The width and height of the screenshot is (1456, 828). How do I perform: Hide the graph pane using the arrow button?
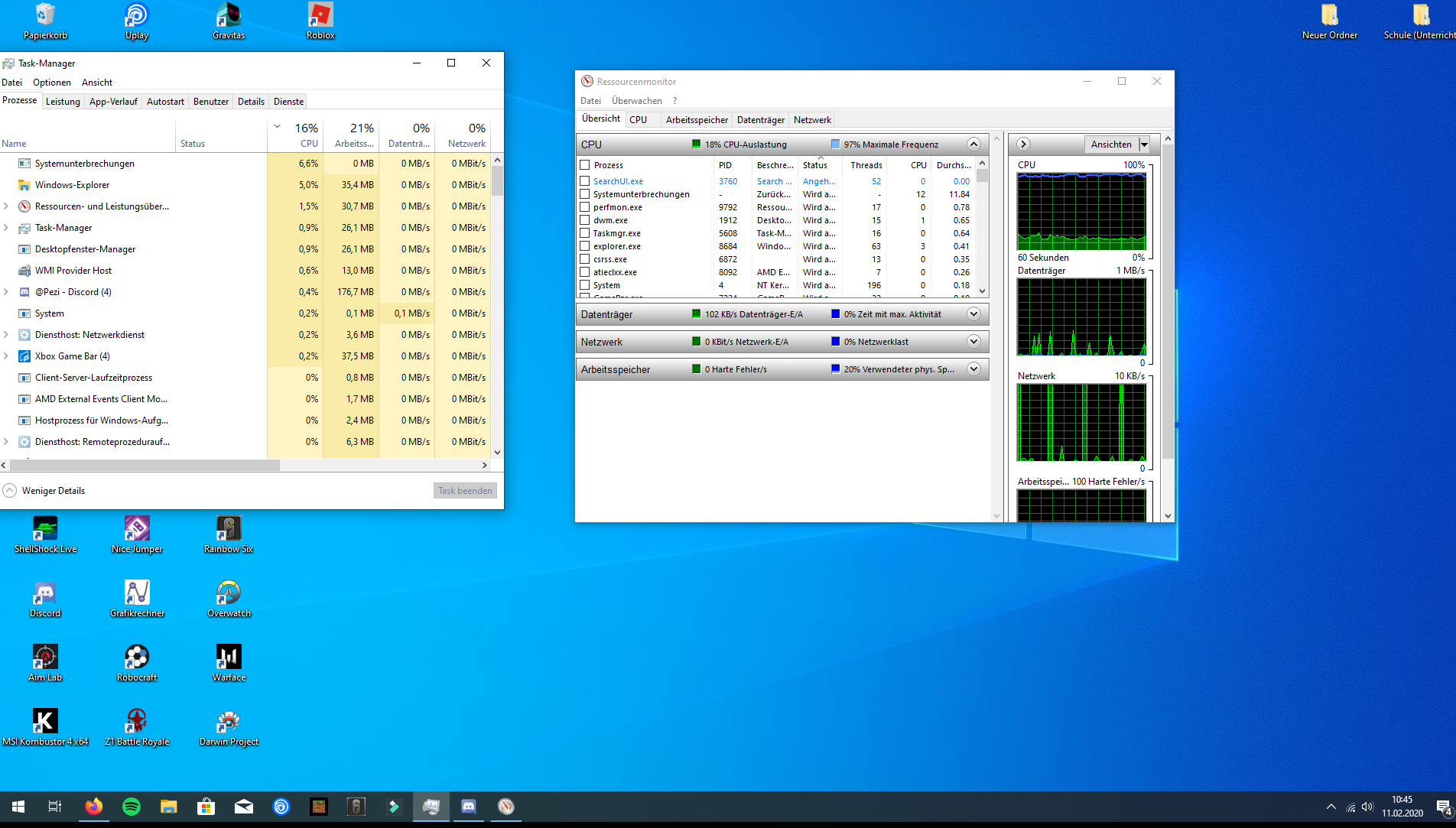pyautogui.click(x=1023, y=144)
